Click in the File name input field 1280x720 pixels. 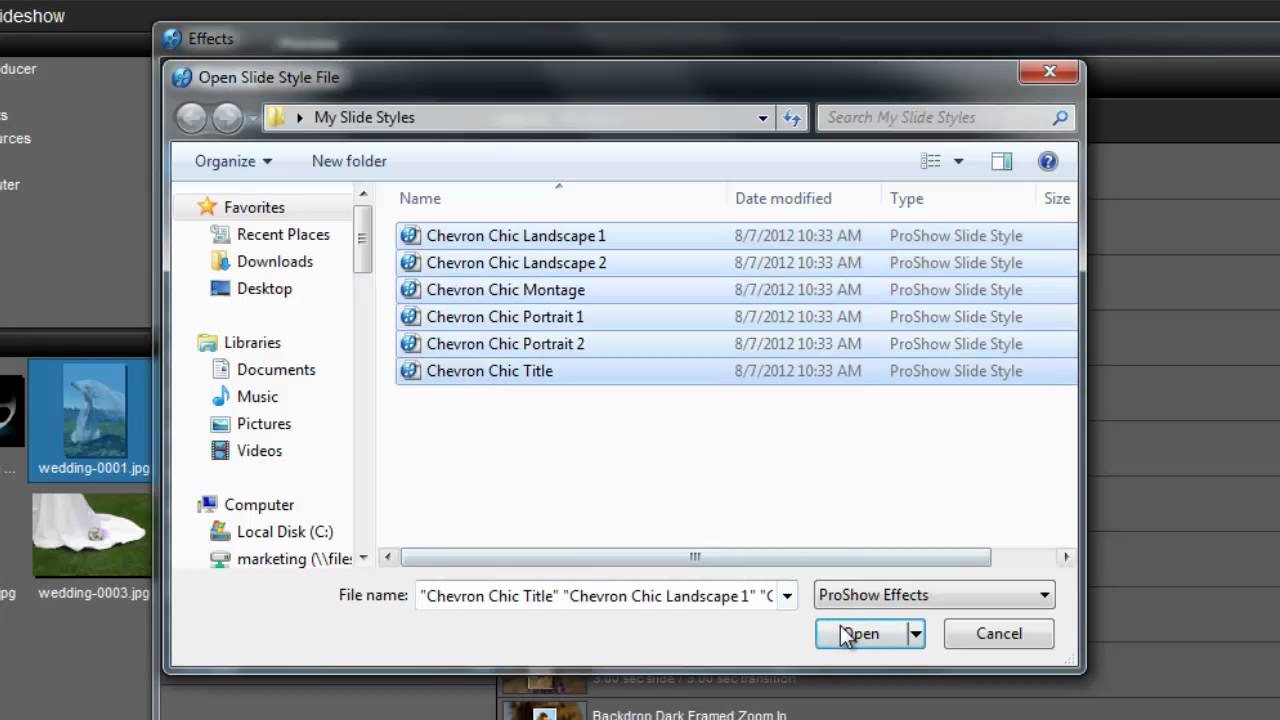[x=596, y=595]
